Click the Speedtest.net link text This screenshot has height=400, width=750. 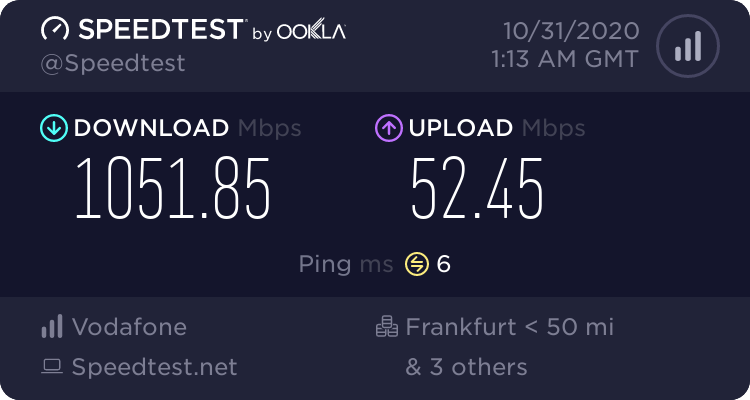coord(155,367)
